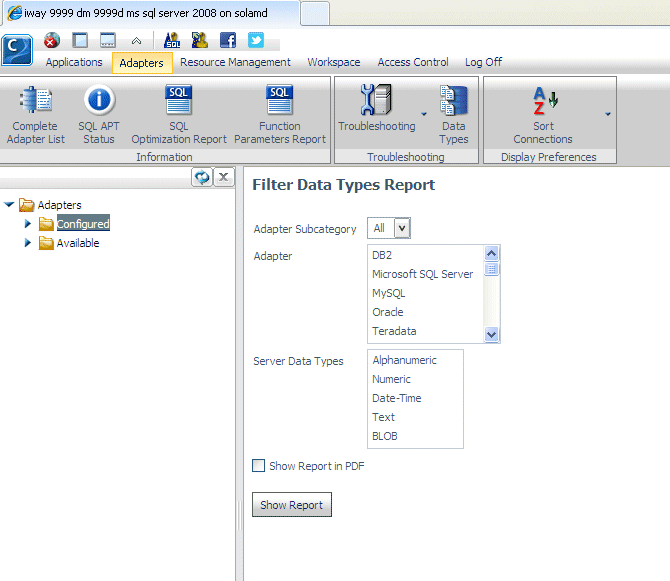Select Oracle in Adapter list
Image resolution: width=670 pixels, height=581 pixels.
[x=426, y=312]
